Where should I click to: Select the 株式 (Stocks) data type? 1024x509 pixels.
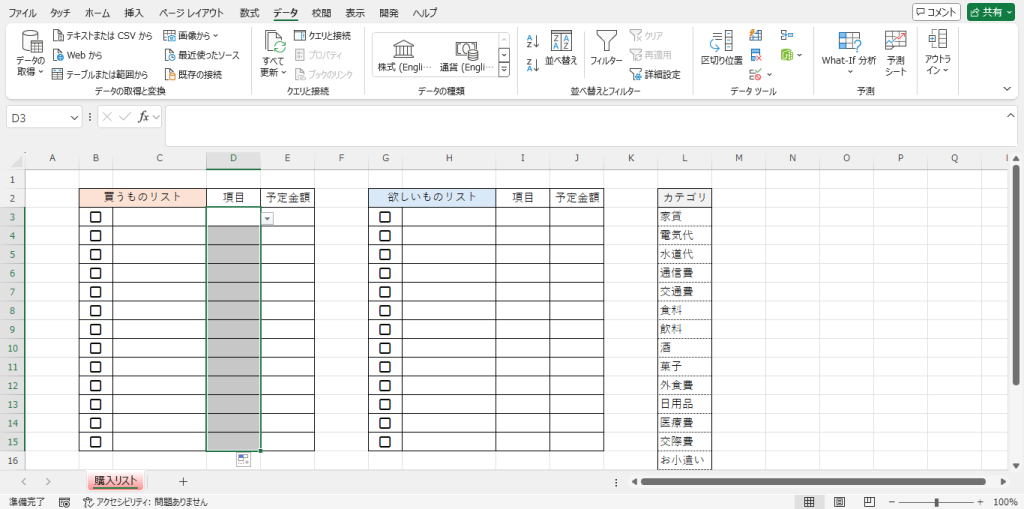(403, 55)
